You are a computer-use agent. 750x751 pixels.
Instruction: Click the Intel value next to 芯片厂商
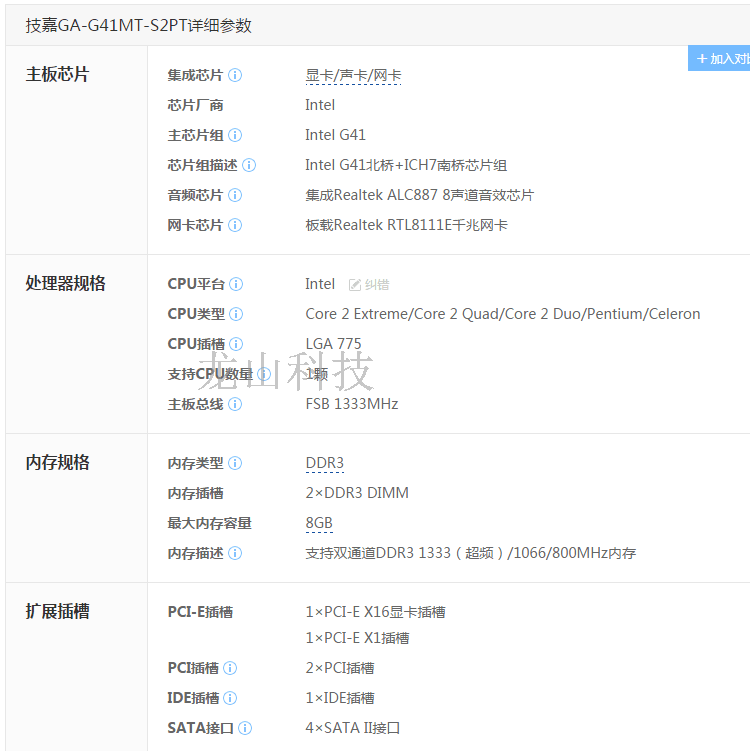point(320,105)
